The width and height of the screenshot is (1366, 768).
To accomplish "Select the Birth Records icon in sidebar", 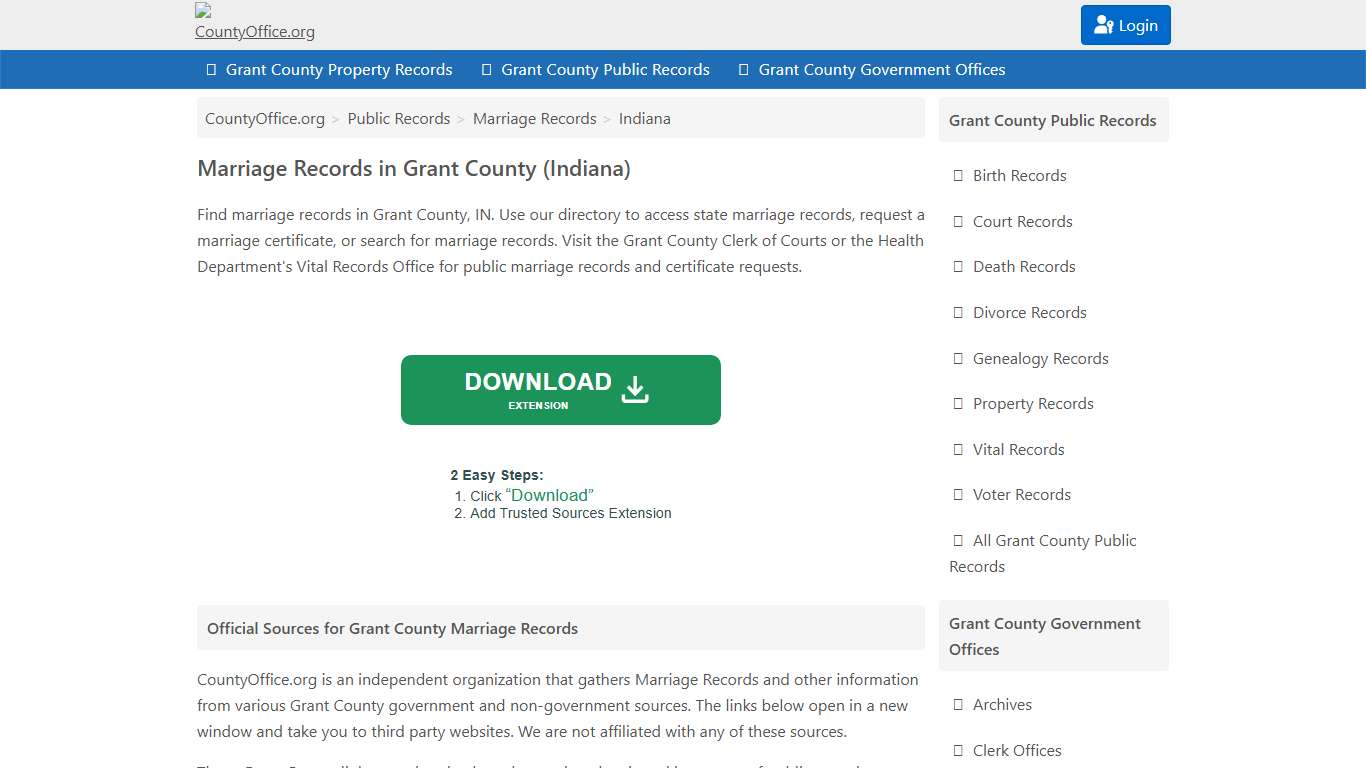I will [957, 175].
